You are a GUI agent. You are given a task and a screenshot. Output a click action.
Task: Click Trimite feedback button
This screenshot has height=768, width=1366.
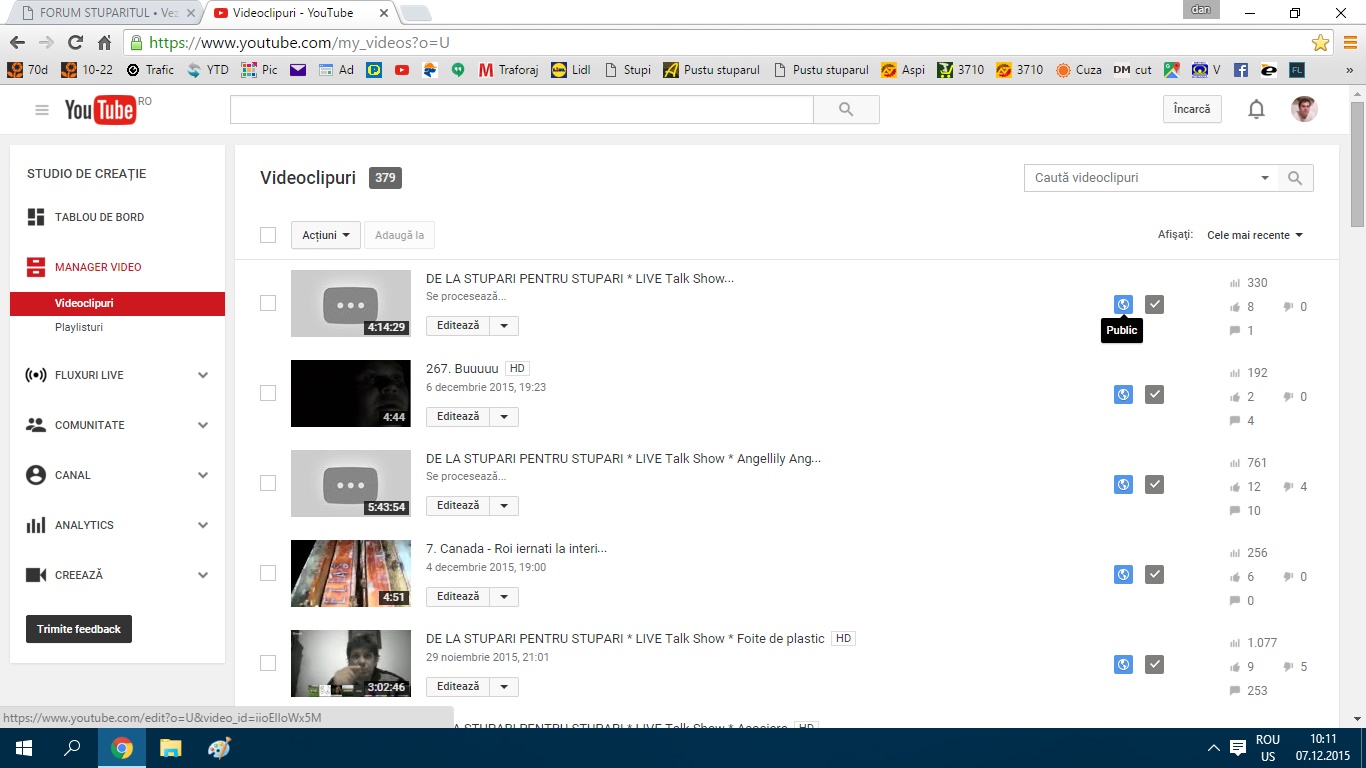point(79,629)
